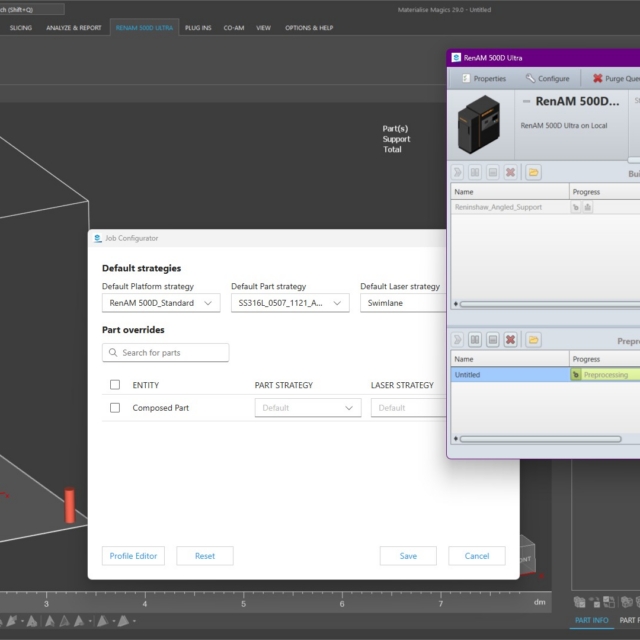This screenshot has height=640, width=640.
Task: Tick the Composed Part checkbox
Action: (x=115, y=407)
